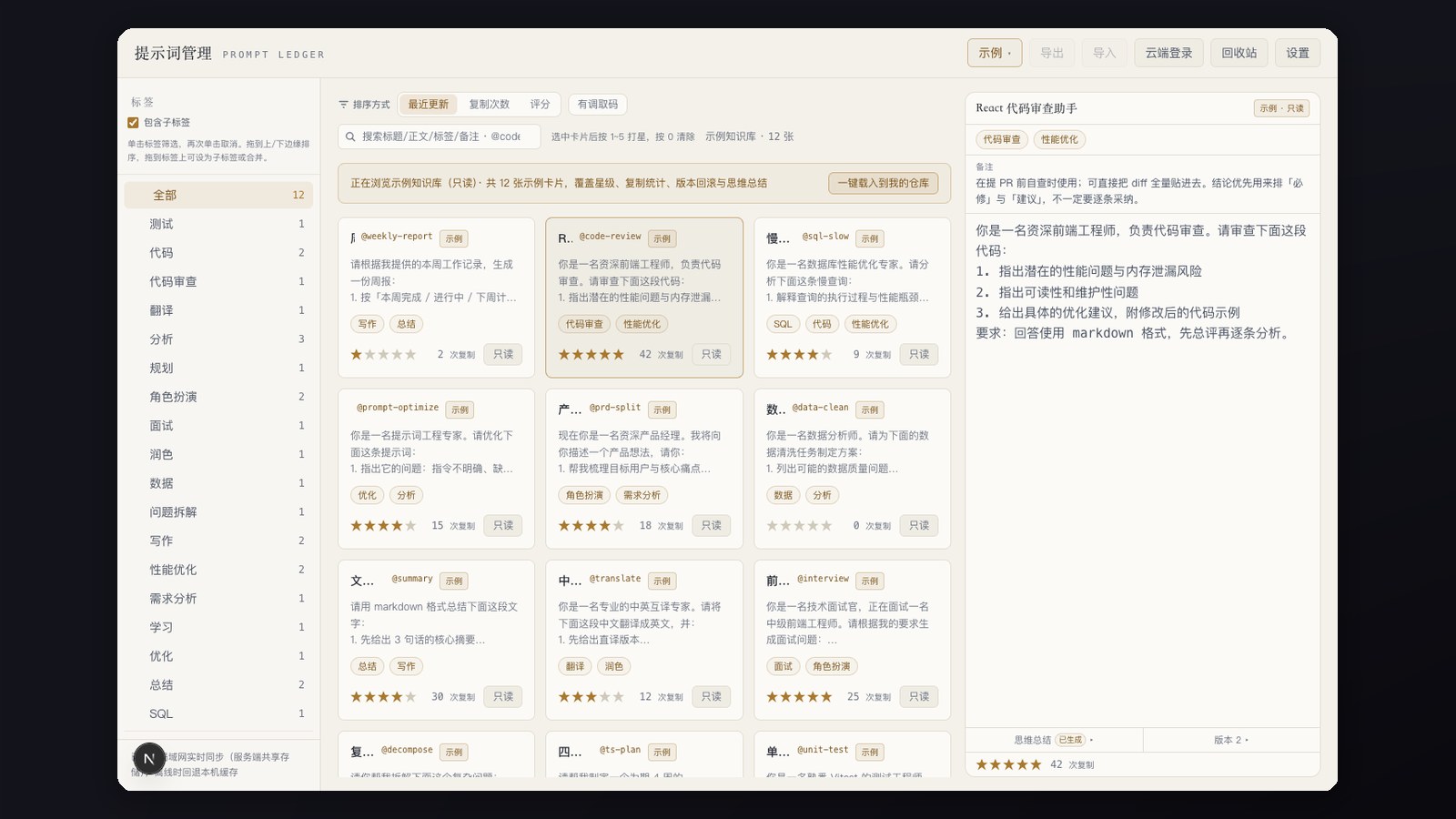Focus the 搜索标题/正文/标签/备注 search field
Viewport: 1456px width, 819px height.
tap(440, 136)
